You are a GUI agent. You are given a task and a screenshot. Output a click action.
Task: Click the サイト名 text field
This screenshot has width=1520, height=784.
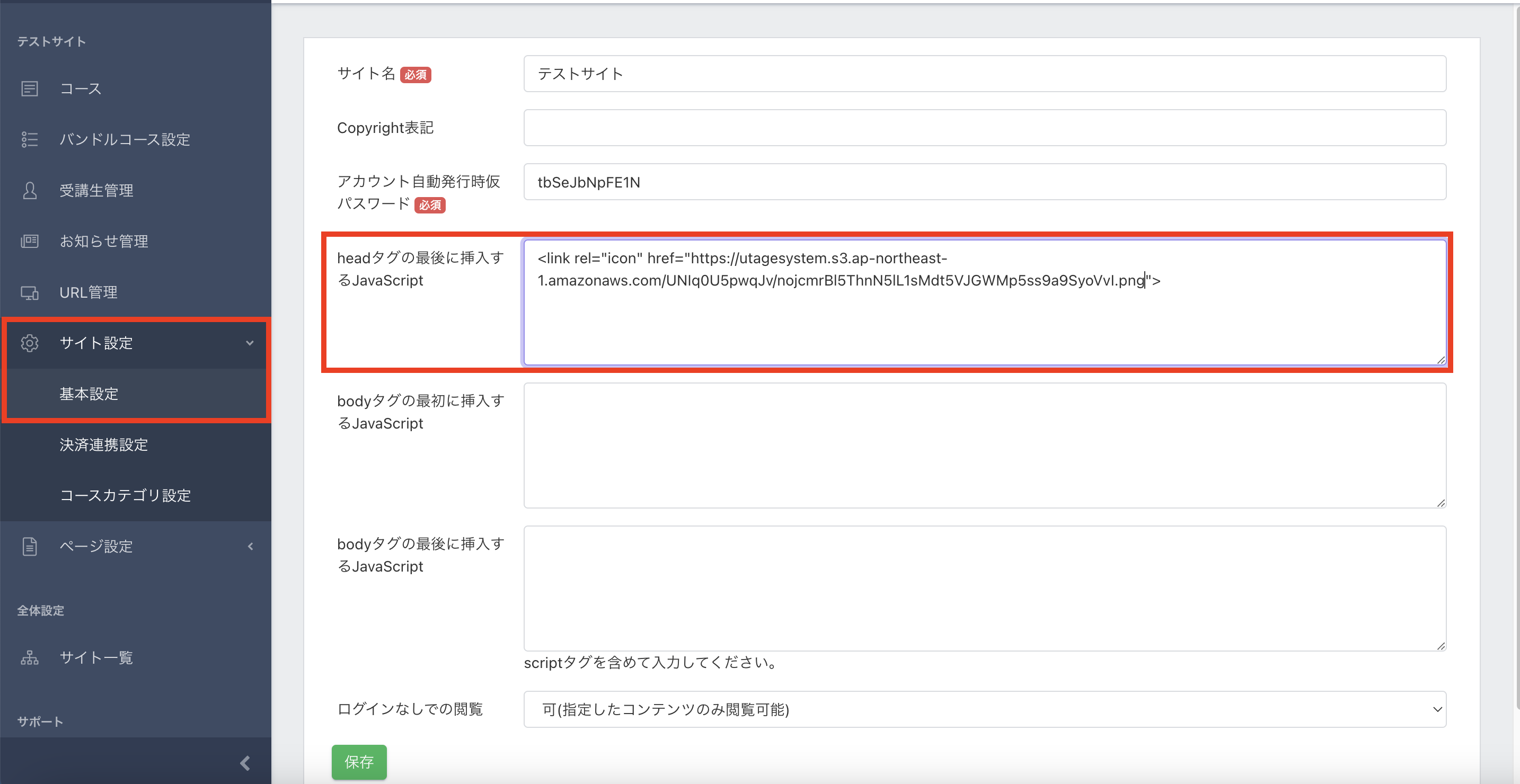point(984,74)
